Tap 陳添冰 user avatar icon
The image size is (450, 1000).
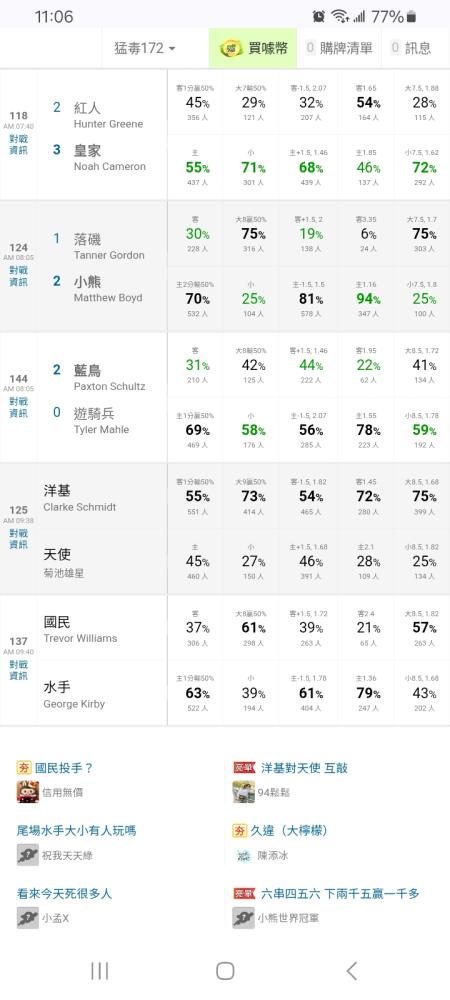tap(243, 855)
